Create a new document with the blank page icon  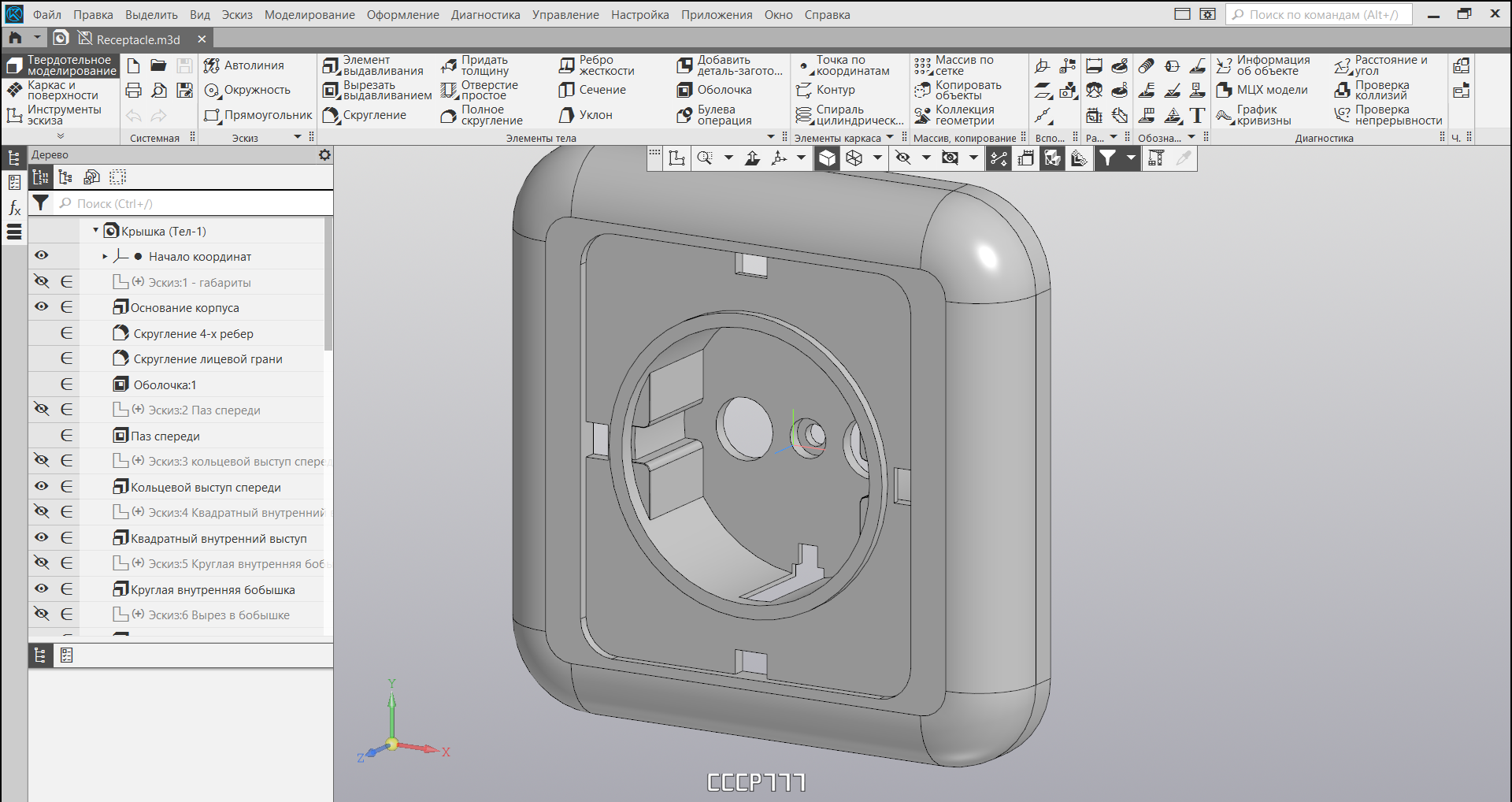(134, 65)
